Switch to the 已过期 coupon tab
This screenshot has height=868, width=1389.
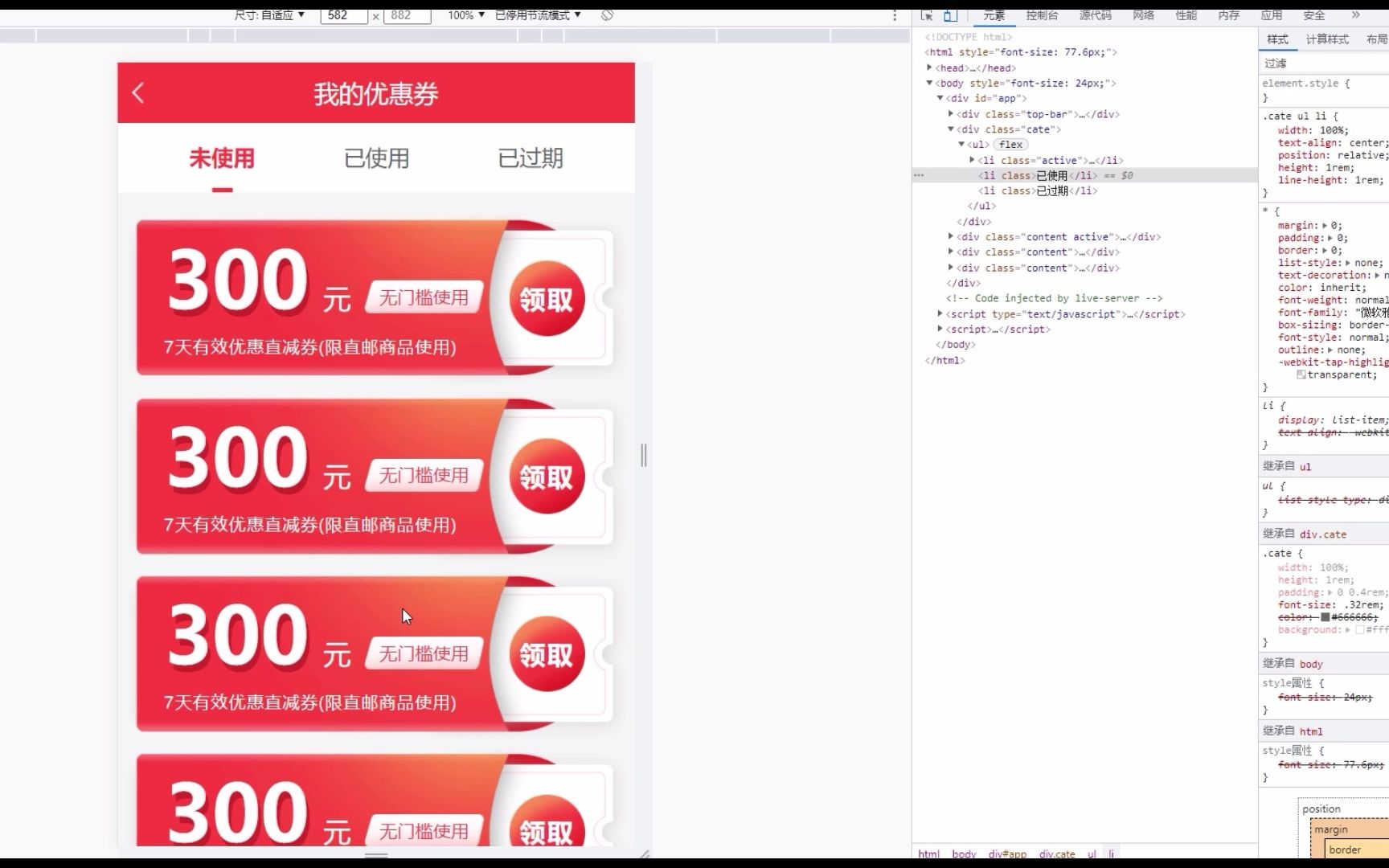tap(531, 158)
